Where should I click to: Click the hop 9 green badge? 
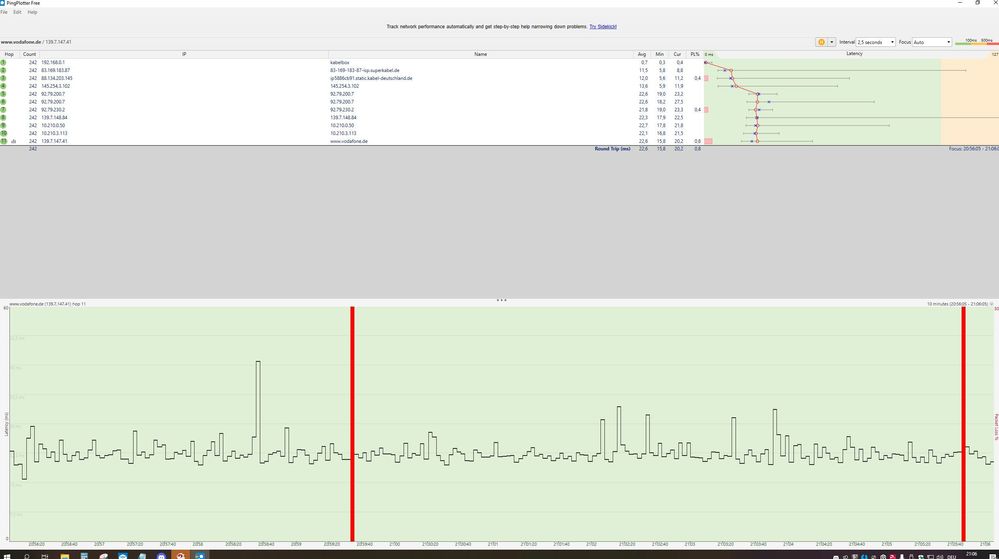[3, 126]
